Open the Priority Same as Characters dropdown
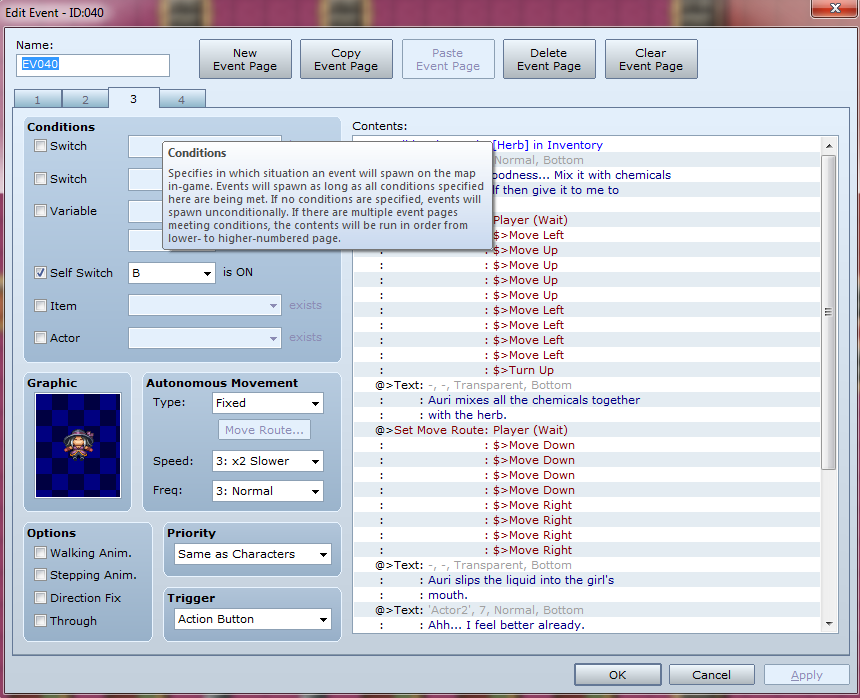The image size is (860, 698). 253,554
